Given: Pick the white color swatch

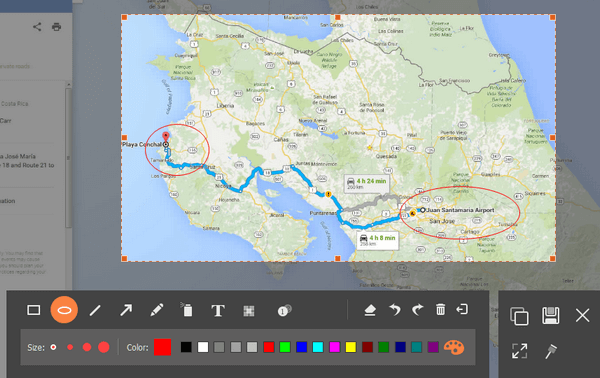Looking at the screenshot, I should click(203, 347).
